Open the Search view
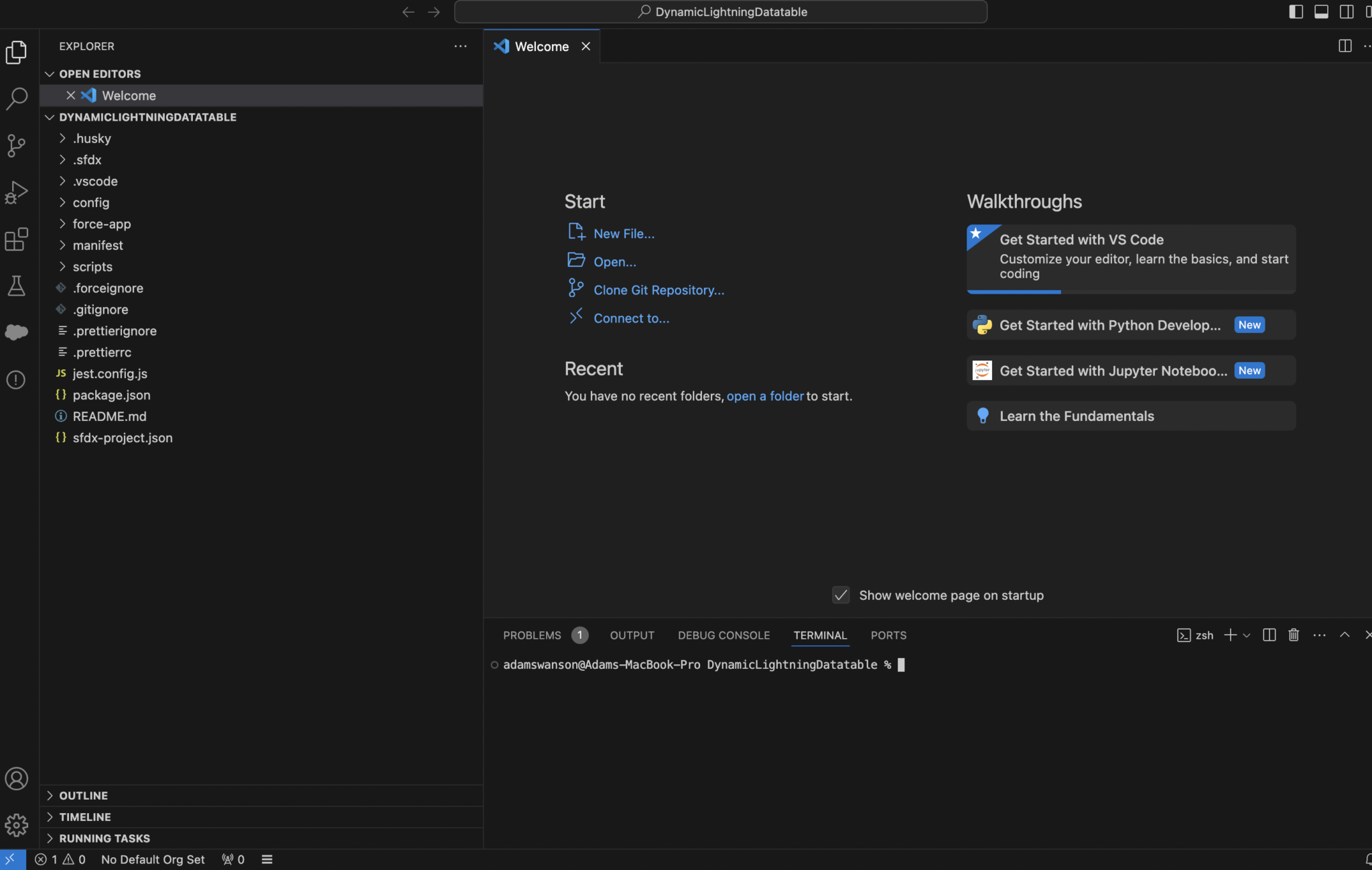The image size is (1372, 870). tap(17, 98)
